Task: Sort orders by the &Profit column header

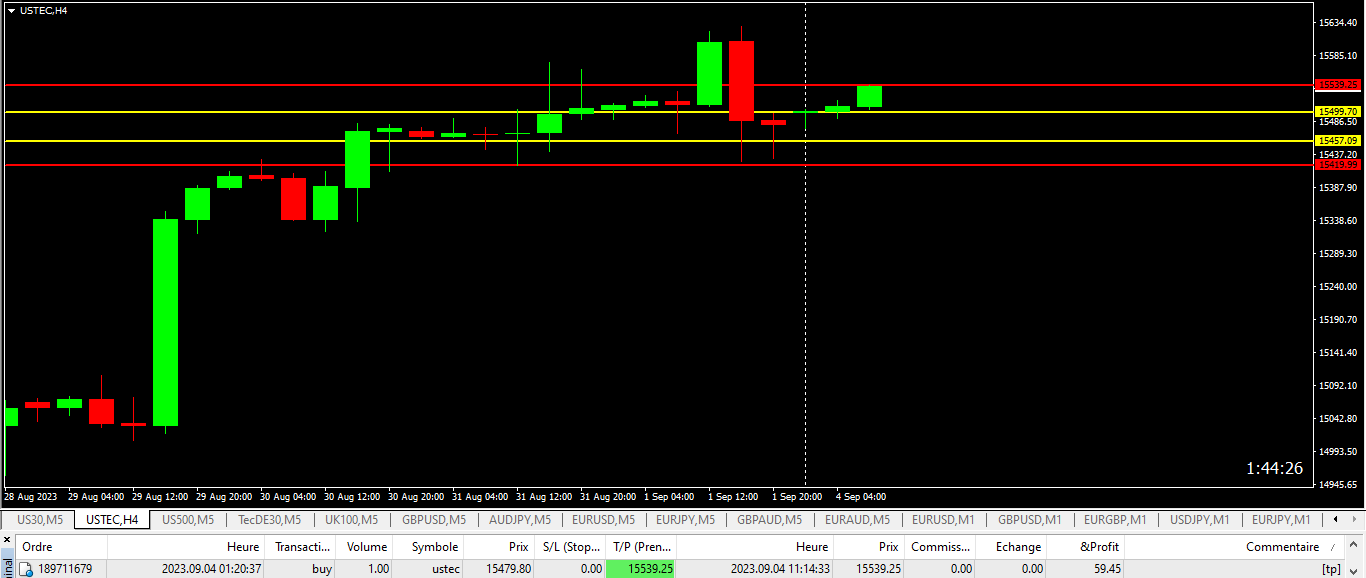Action: click(x=1100, y=547)
